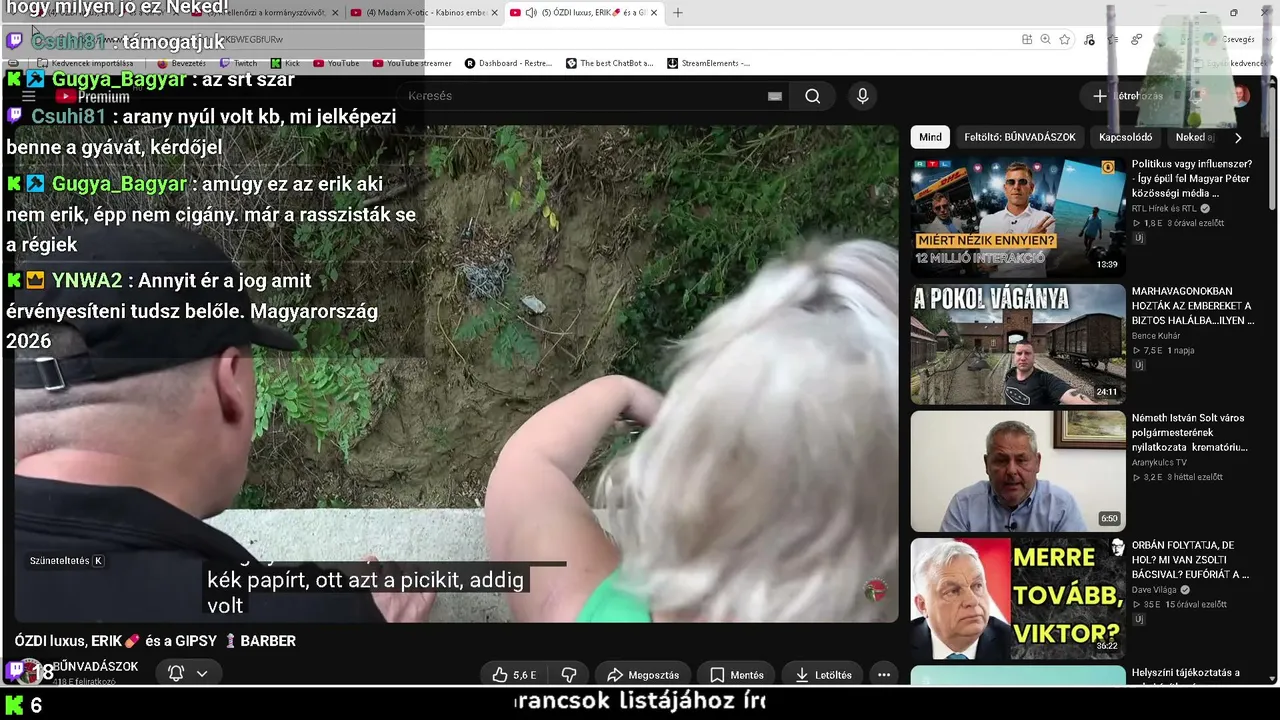Dislike the video with thumbs-down icon
The height and width of the screenshot is (720, 1280).
pyautogui.click(x=569, y=675)
